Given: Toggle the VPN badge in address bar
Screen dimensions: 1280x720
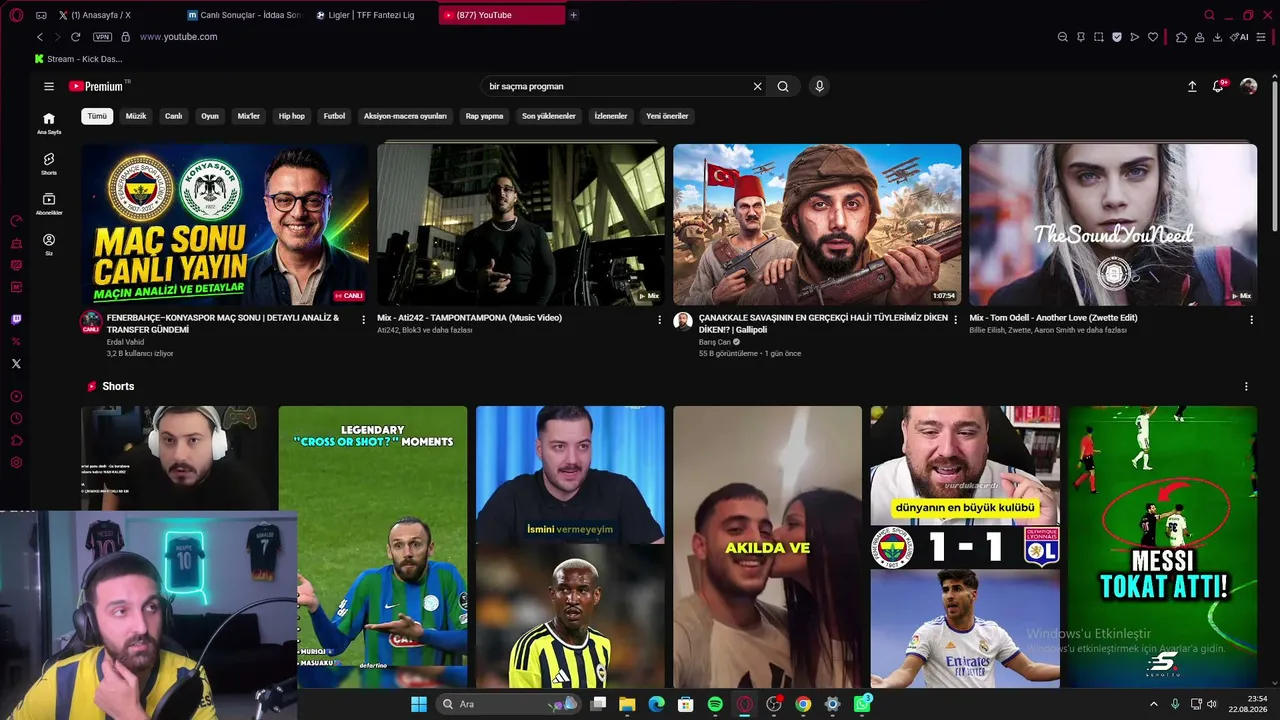Looking at the screenshot, I should click(x=102, y=37).
